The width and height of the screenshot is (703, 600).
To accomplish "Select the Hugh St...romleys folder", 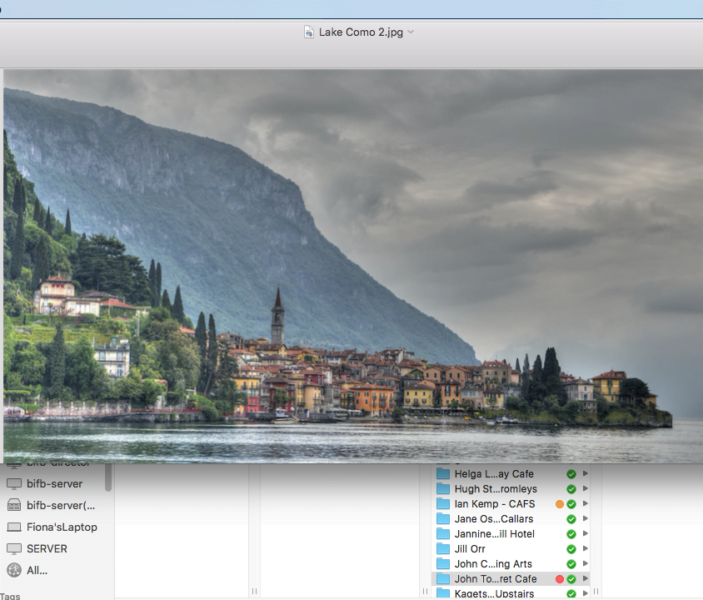I will coord(494,489).
